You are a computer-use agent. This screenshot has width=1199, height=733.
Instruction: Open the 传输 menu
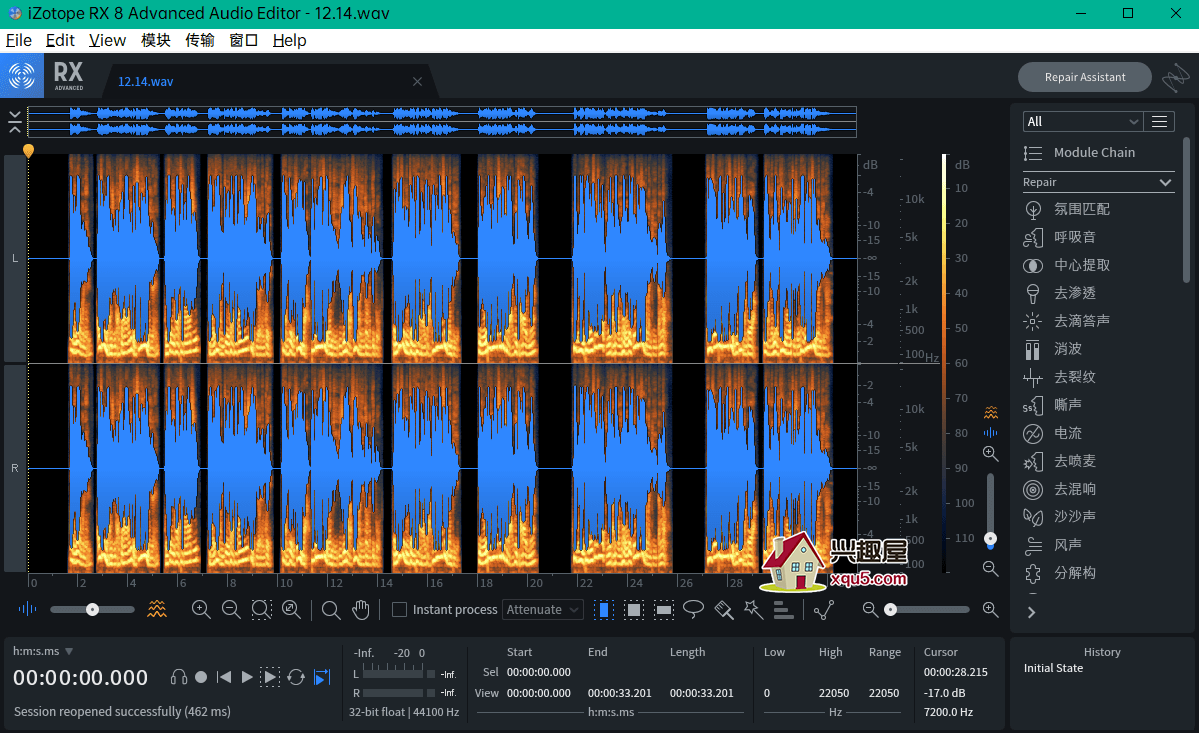[x=200, y=41]
